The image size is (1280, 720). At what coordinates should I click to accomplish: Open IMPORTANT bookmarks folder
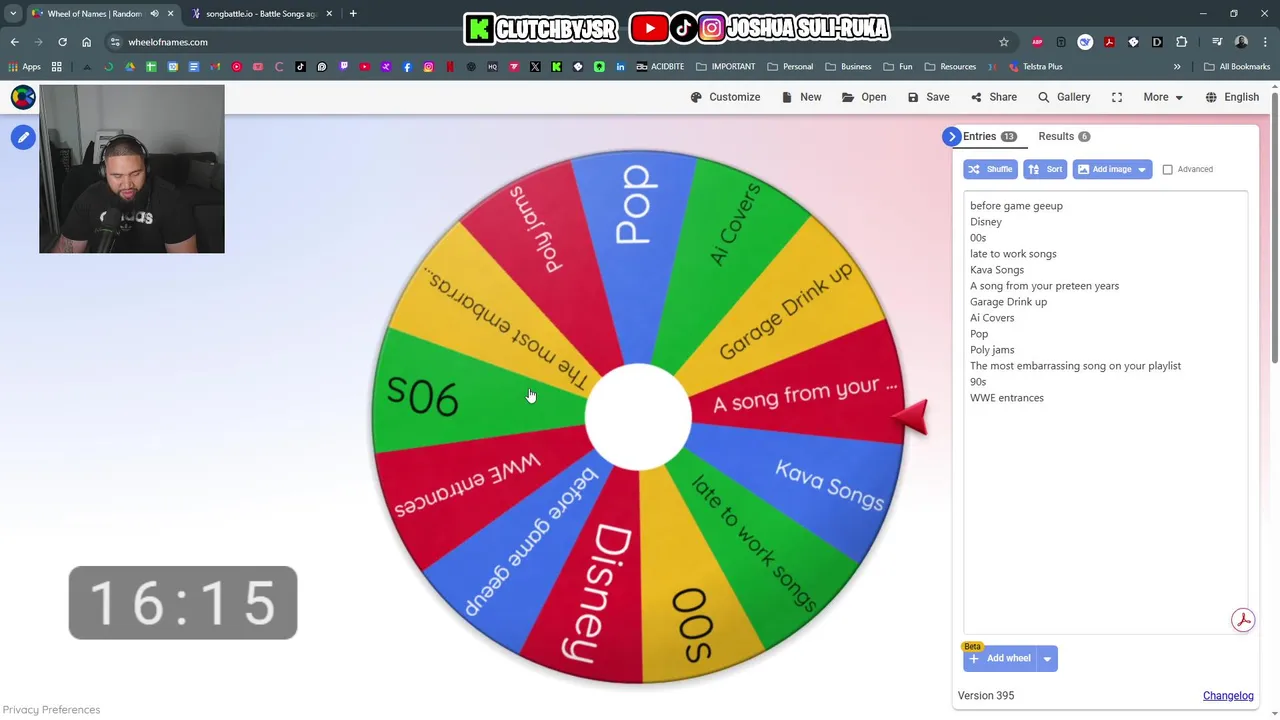(726, 66)
